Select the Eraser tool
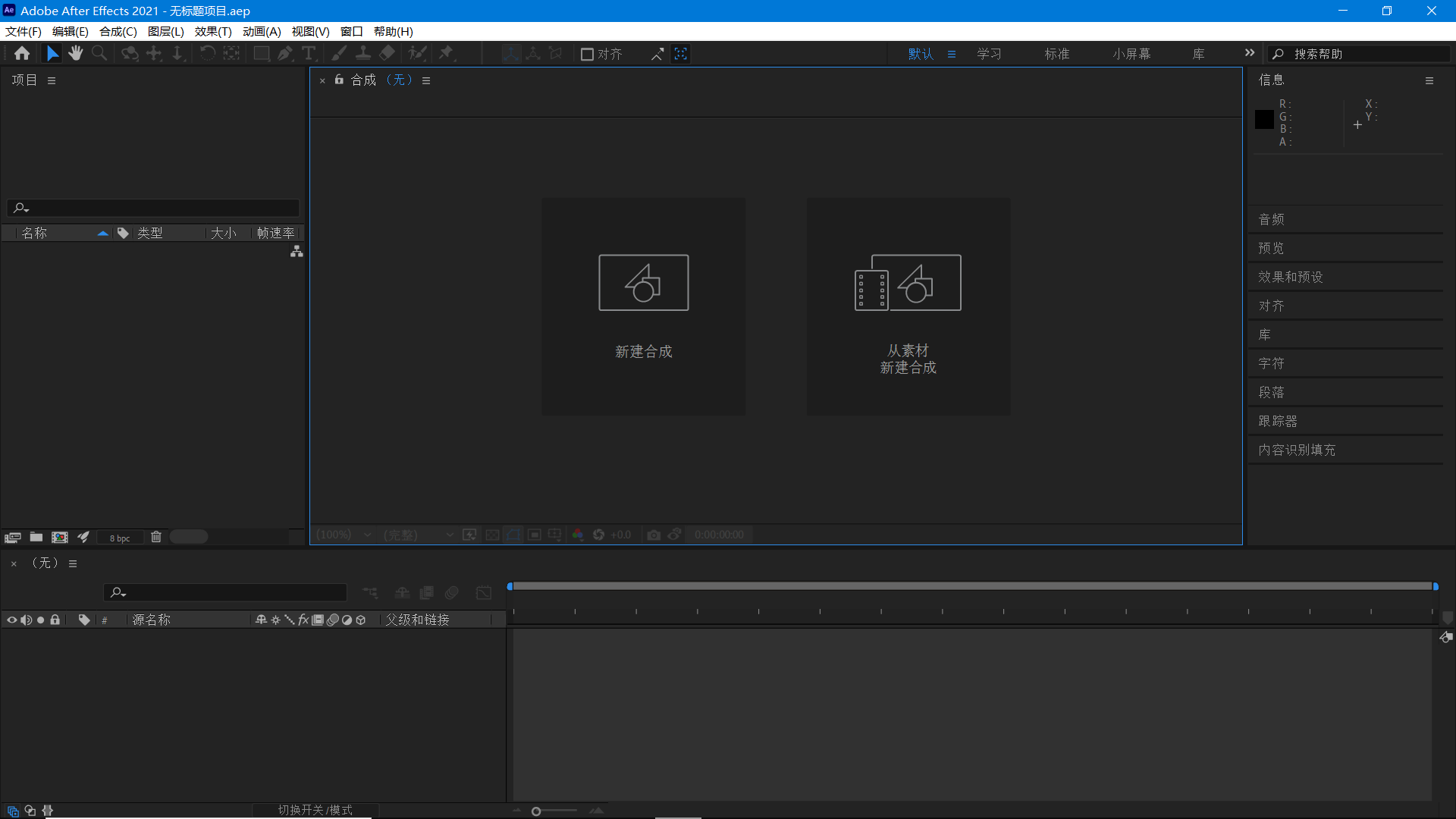1456x819 pixels. click(387, 54)
